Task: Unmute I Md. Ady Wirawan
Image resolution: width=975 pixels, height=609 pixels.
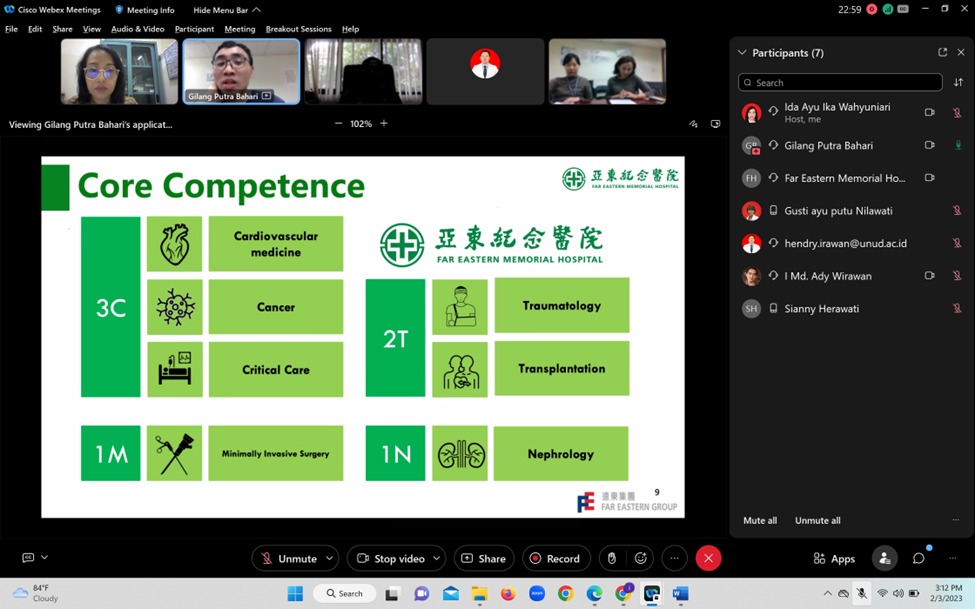Action: pos(957,276)
